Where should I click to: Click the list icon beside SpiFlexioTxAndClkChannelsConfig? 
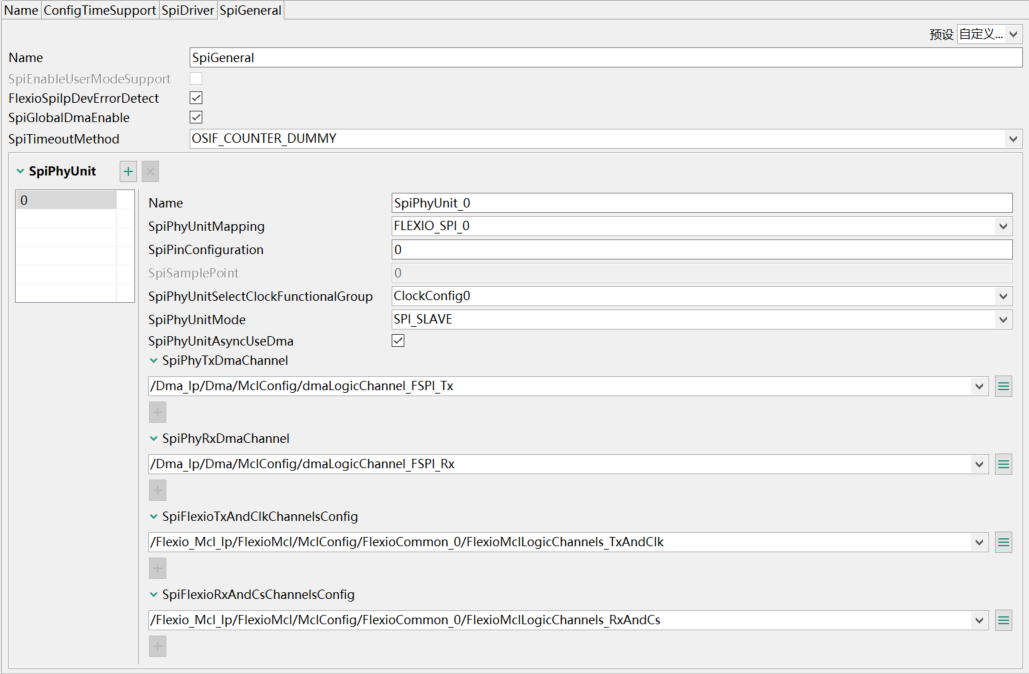1003,541
